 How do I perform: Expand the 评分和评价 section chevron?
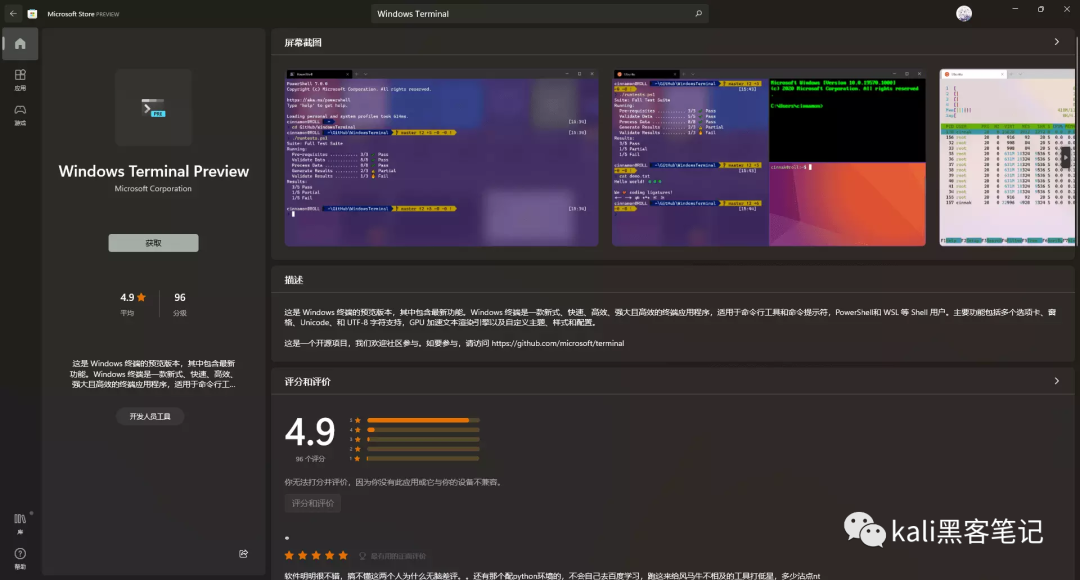click(1057, 381)
